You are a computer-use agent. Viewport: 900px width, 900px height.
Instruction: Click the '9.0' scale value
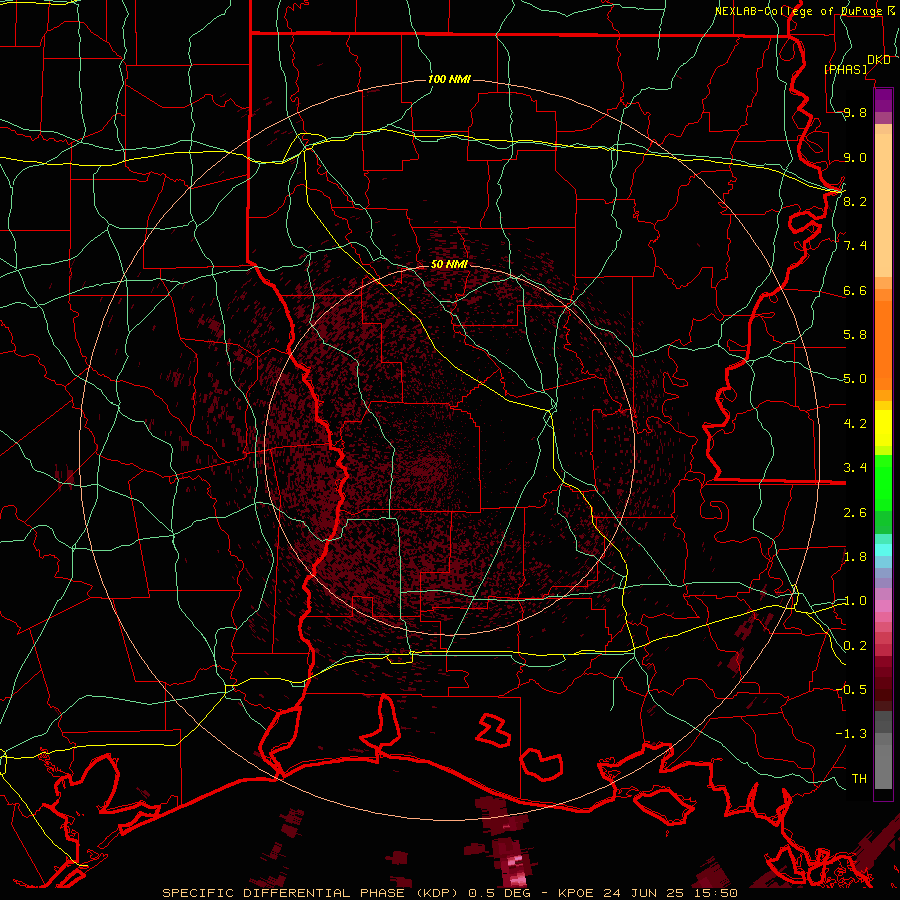click(x=855, y=157)
